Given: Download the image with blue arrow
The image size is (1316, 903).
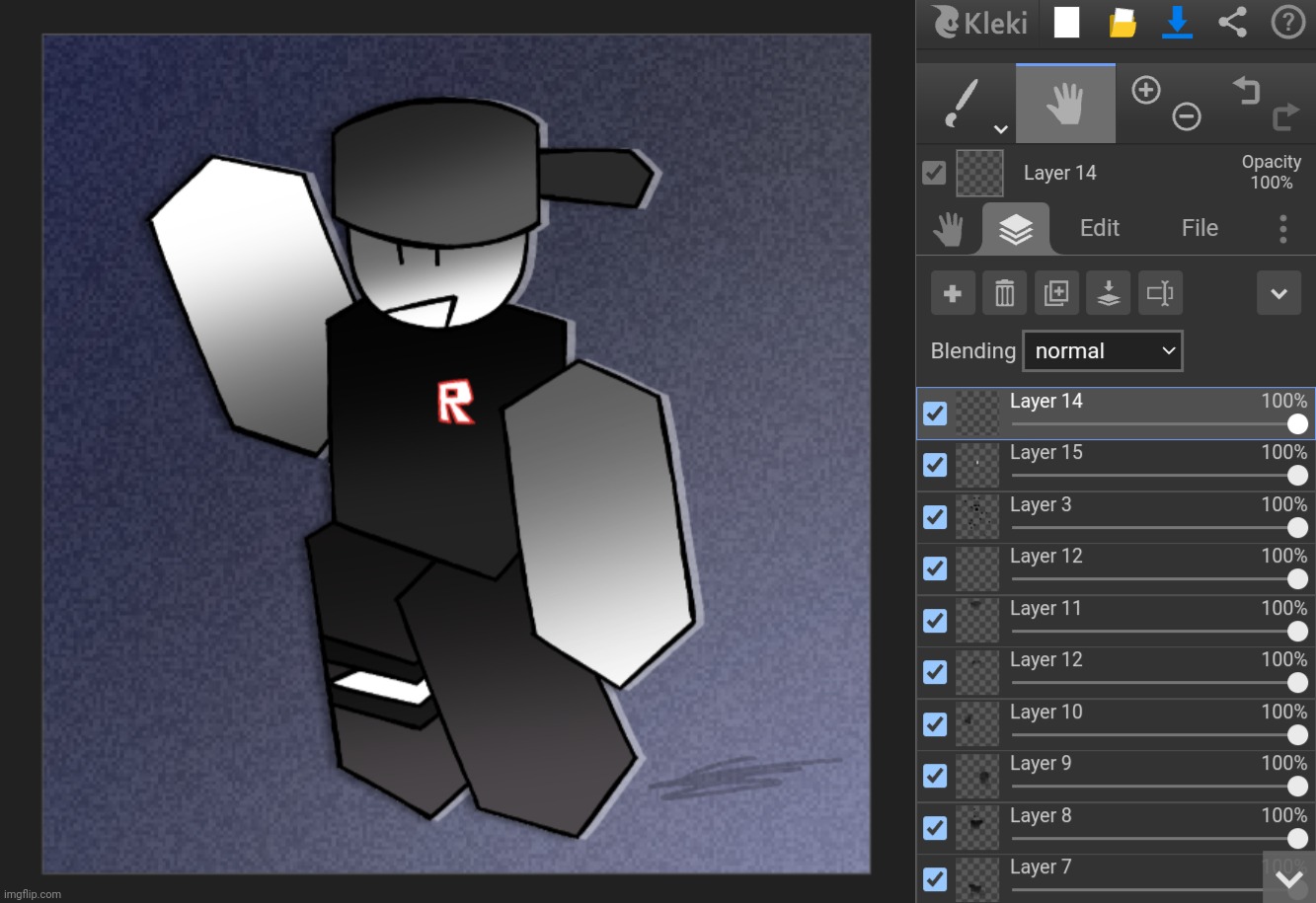Looking at the screenshot, I should coord(1177,22).
